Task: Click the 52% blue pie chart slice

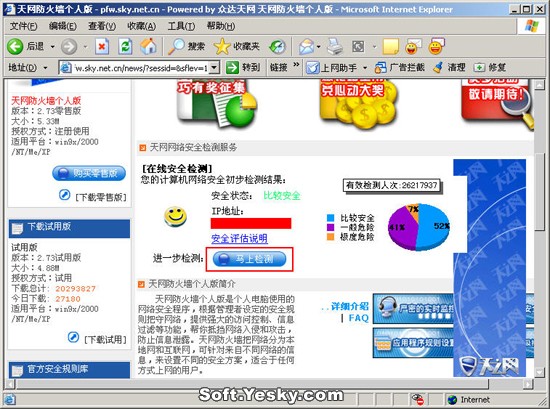Action: point(434,227)
